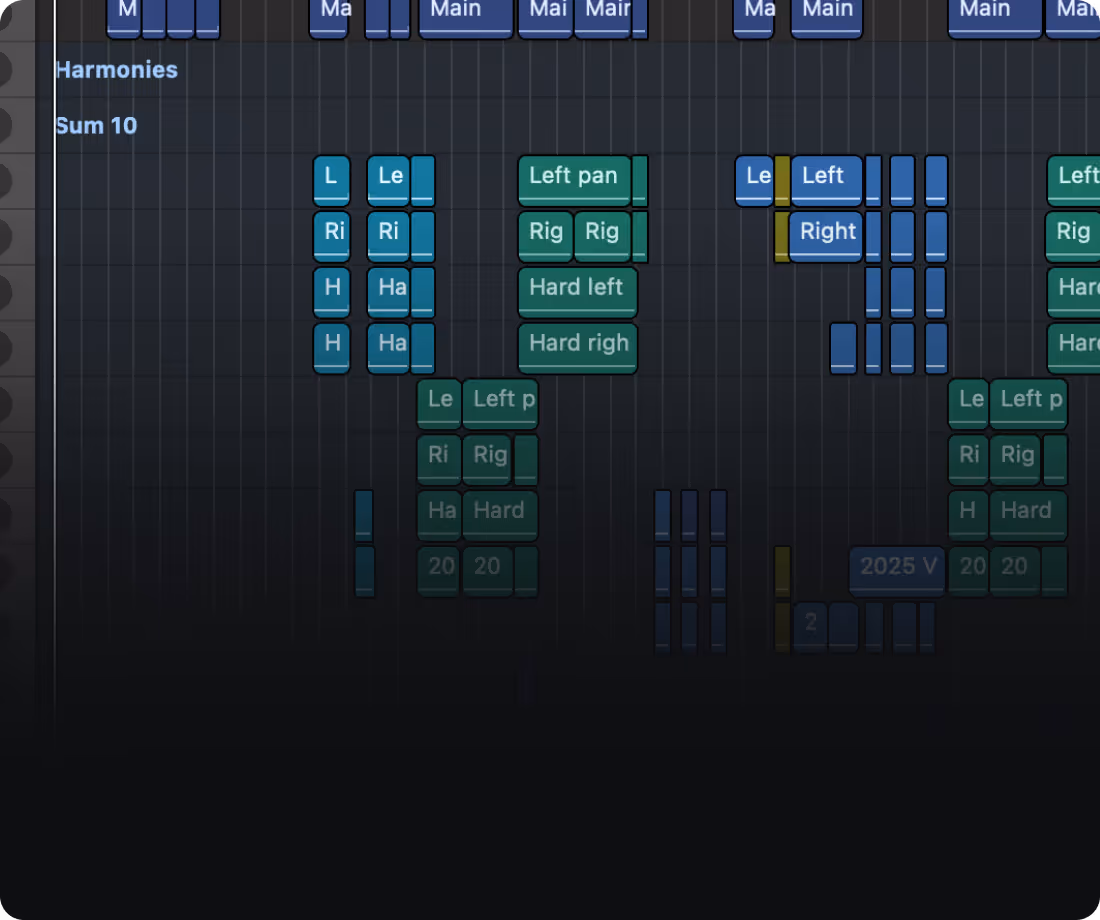
Task: Select the green 20 region near Left p
Action: [487, 567]
